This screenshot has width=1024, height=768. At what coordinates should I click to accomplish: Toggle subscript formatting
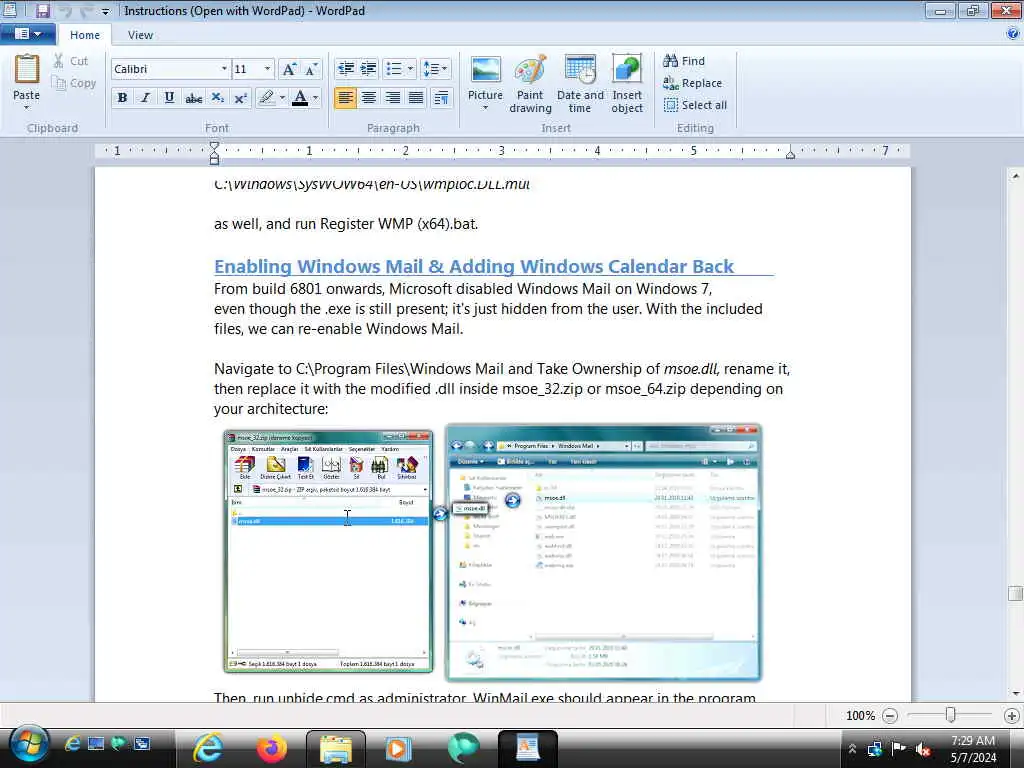click(x=217, y=98)
